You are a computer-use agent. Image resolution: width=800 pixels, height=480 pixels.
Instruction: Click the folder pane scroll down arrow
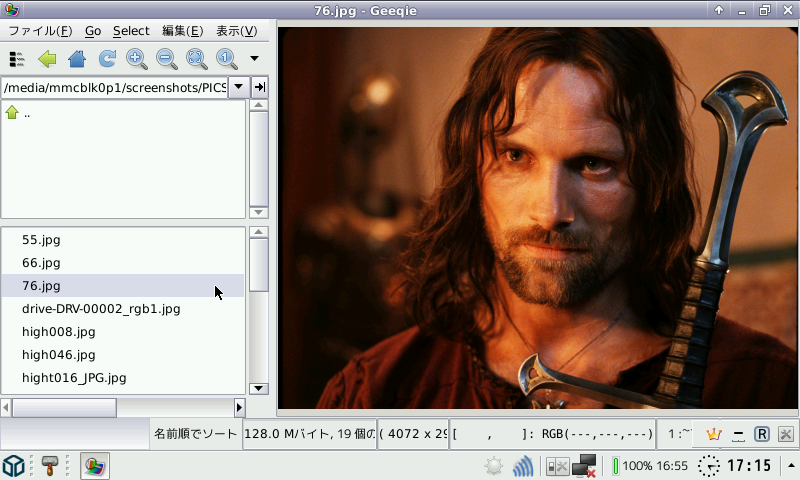click(259, 212)
